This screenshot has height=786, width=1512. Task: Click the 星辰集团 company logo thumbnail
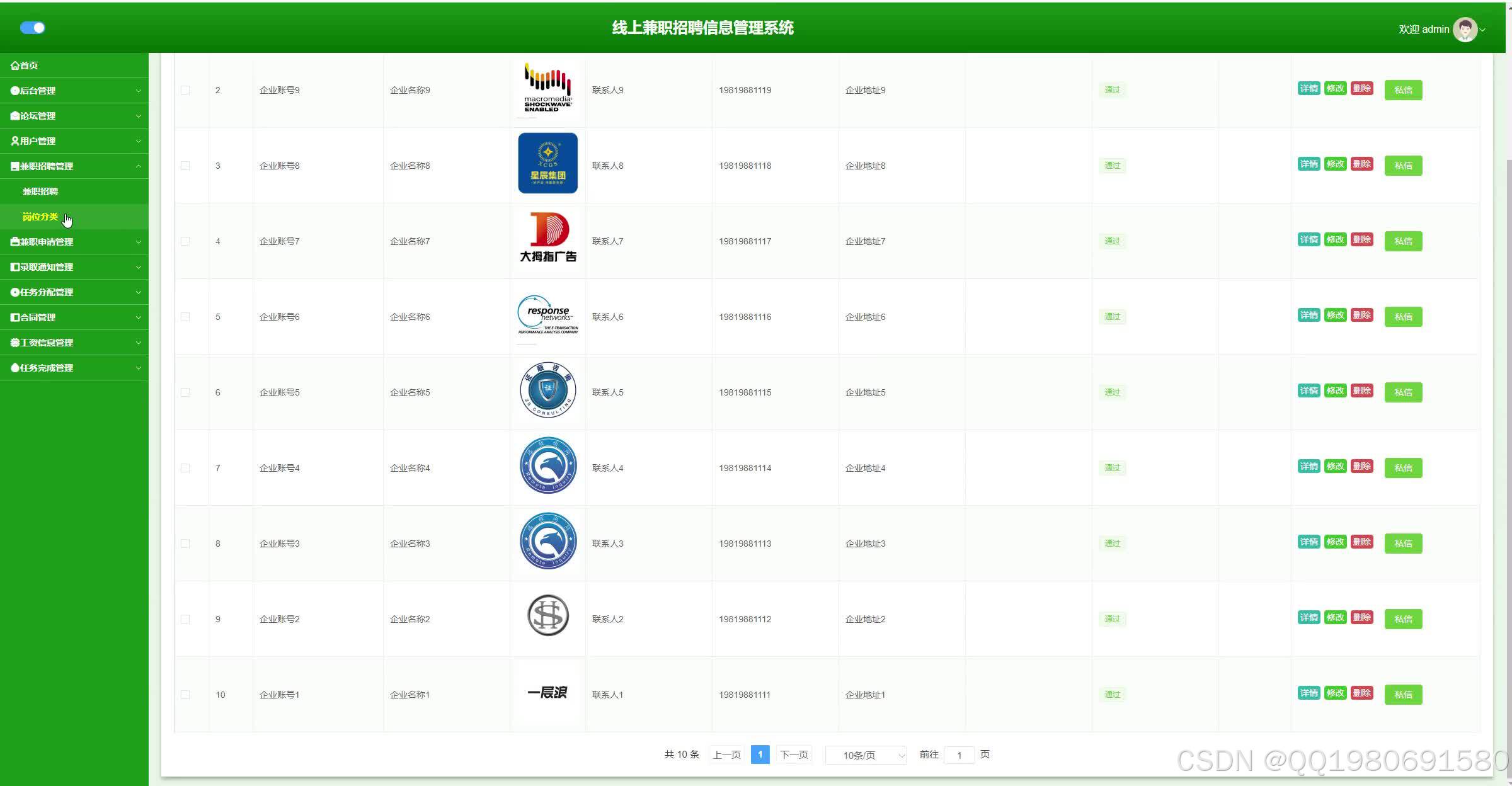(547, 163)
